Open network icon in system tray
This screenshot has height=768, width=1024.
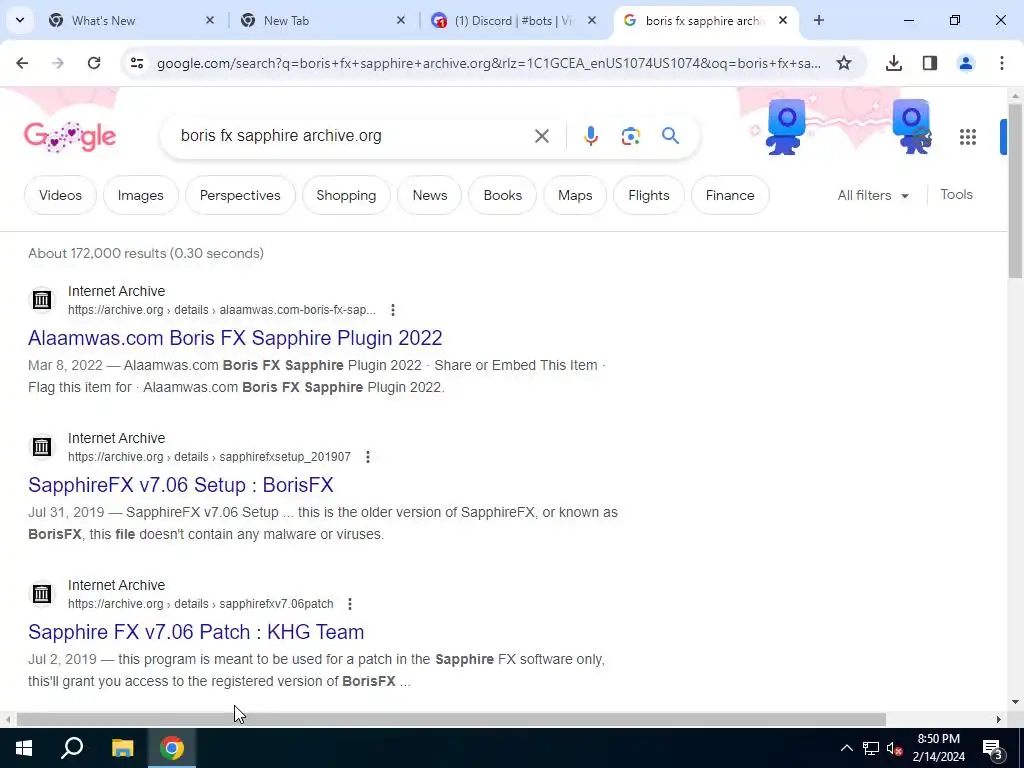click(871, 748)
